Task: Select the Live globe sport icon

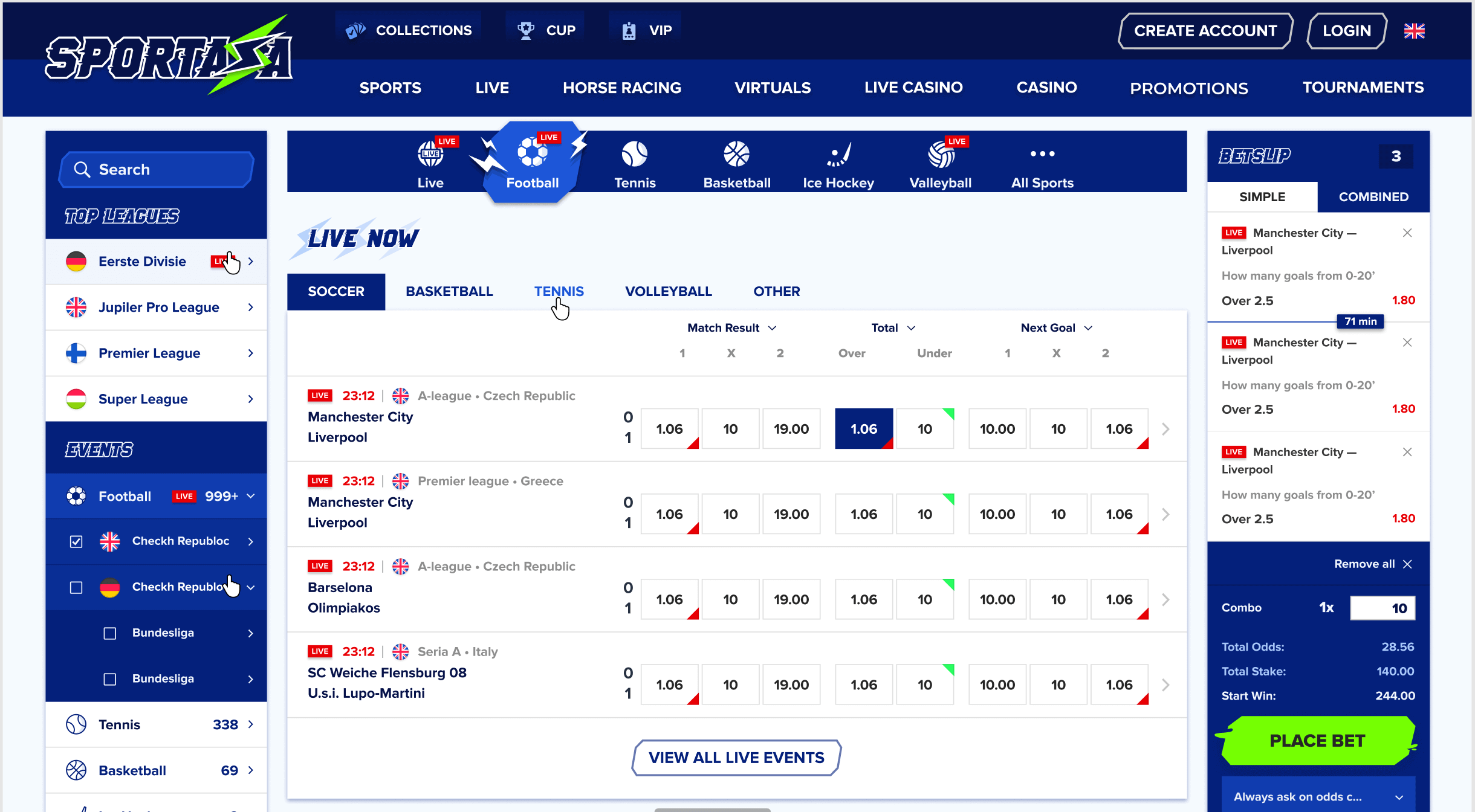Action: 430,154
